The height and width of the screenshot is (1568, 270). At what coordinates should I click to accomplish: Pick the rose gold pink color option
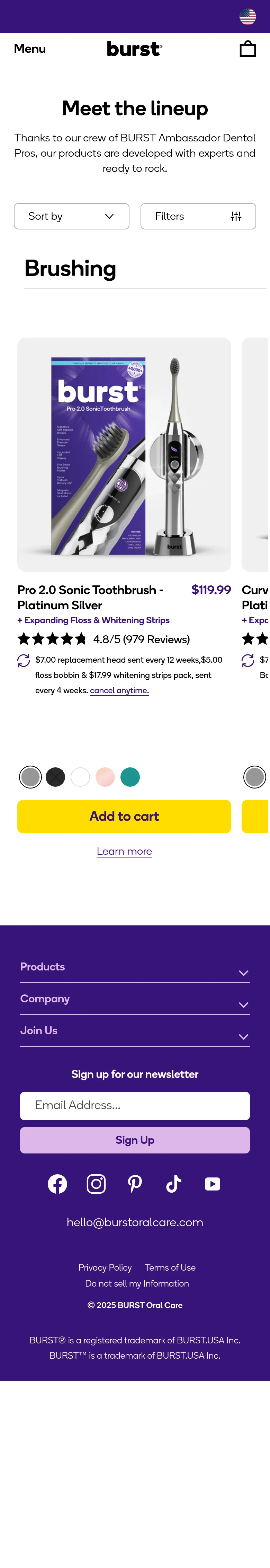click(105, 777)
